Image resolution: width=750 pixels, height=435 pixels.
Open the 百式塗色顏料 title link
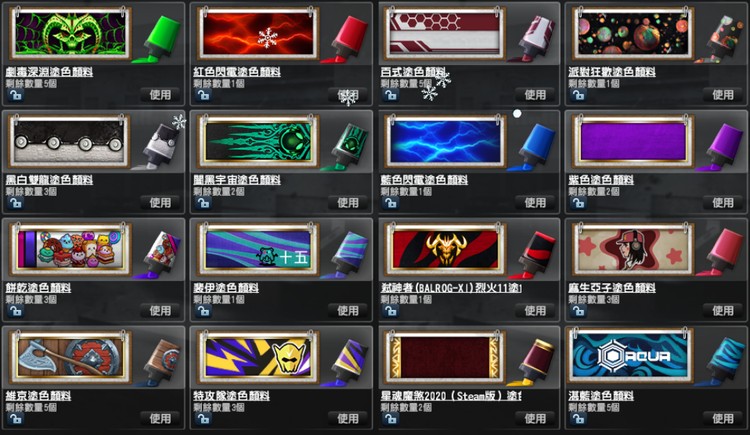(x=413, y=72)
